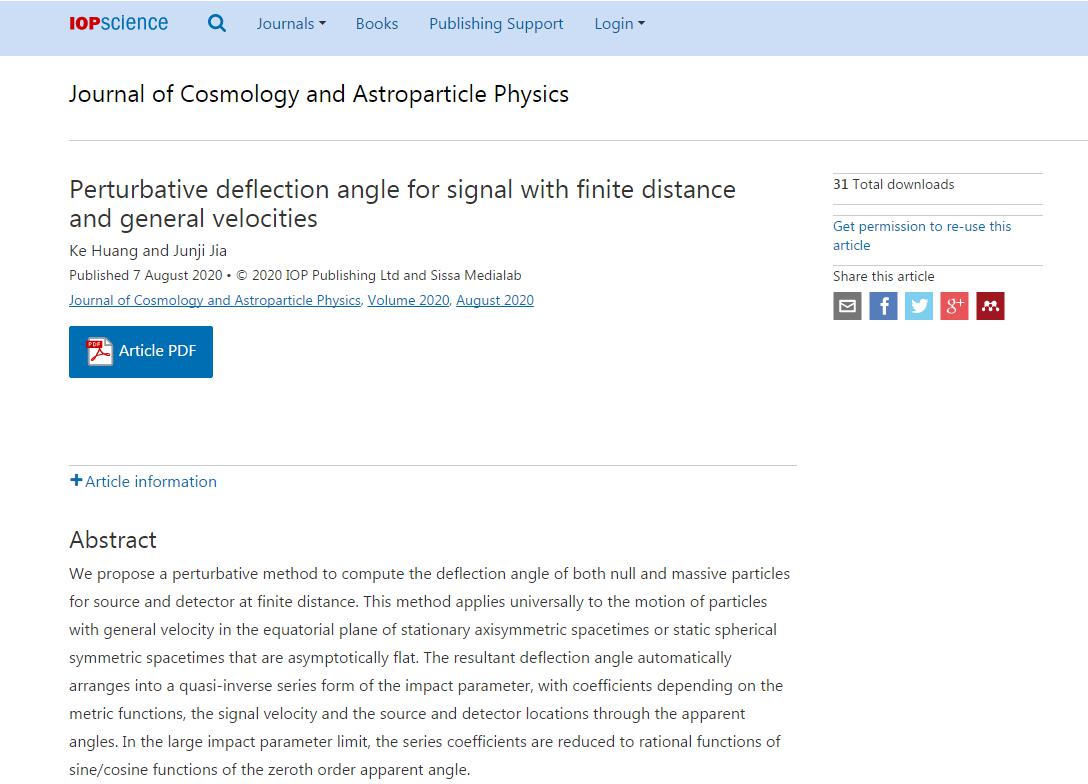Share article on Twitter
Viewport: 1088px width, 784px height.
tap(919, 306)
